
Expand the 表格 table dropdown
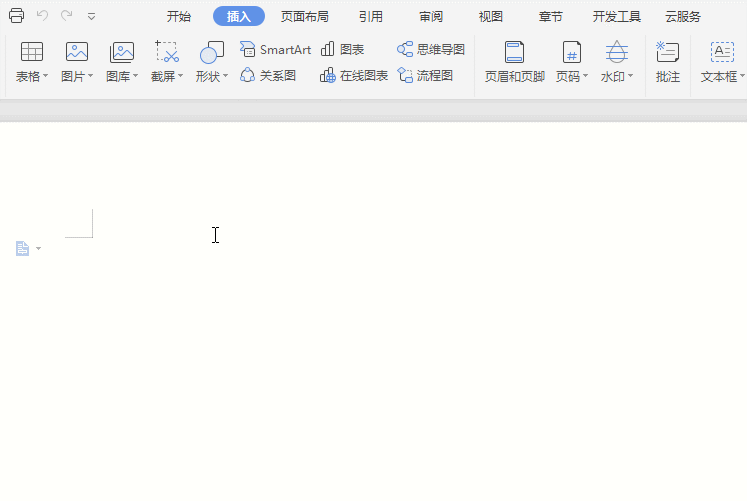point(32,76)
